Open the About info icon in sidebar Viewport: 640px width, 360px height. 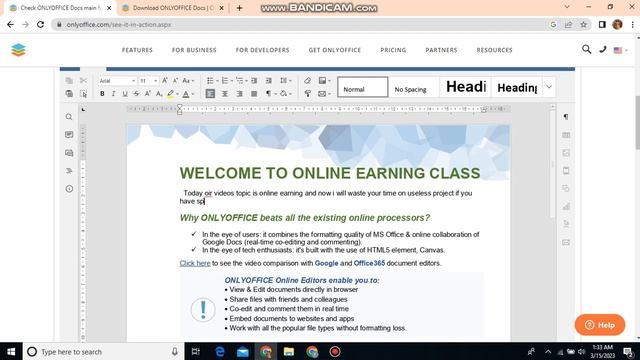(69, 189)
